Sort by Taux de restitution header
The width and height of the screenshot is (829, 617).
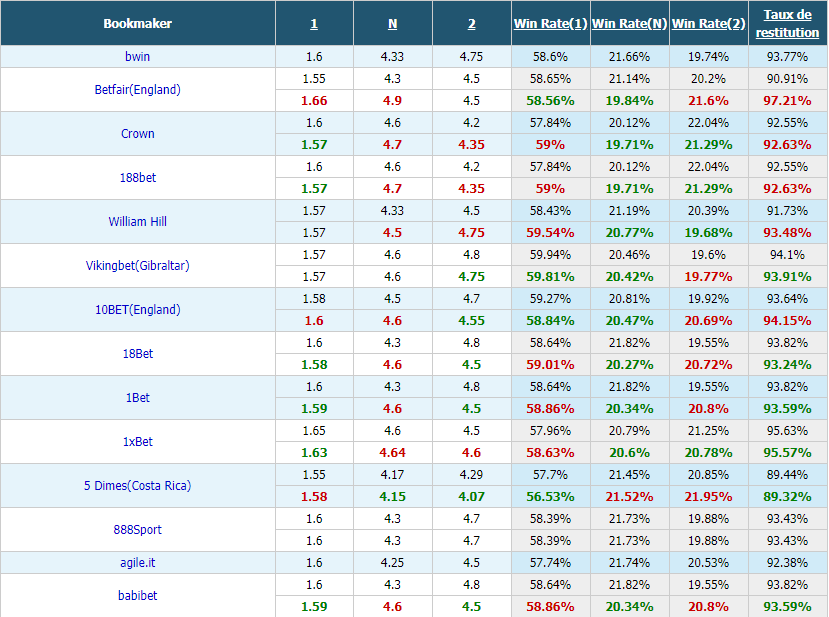pos(787,24)
